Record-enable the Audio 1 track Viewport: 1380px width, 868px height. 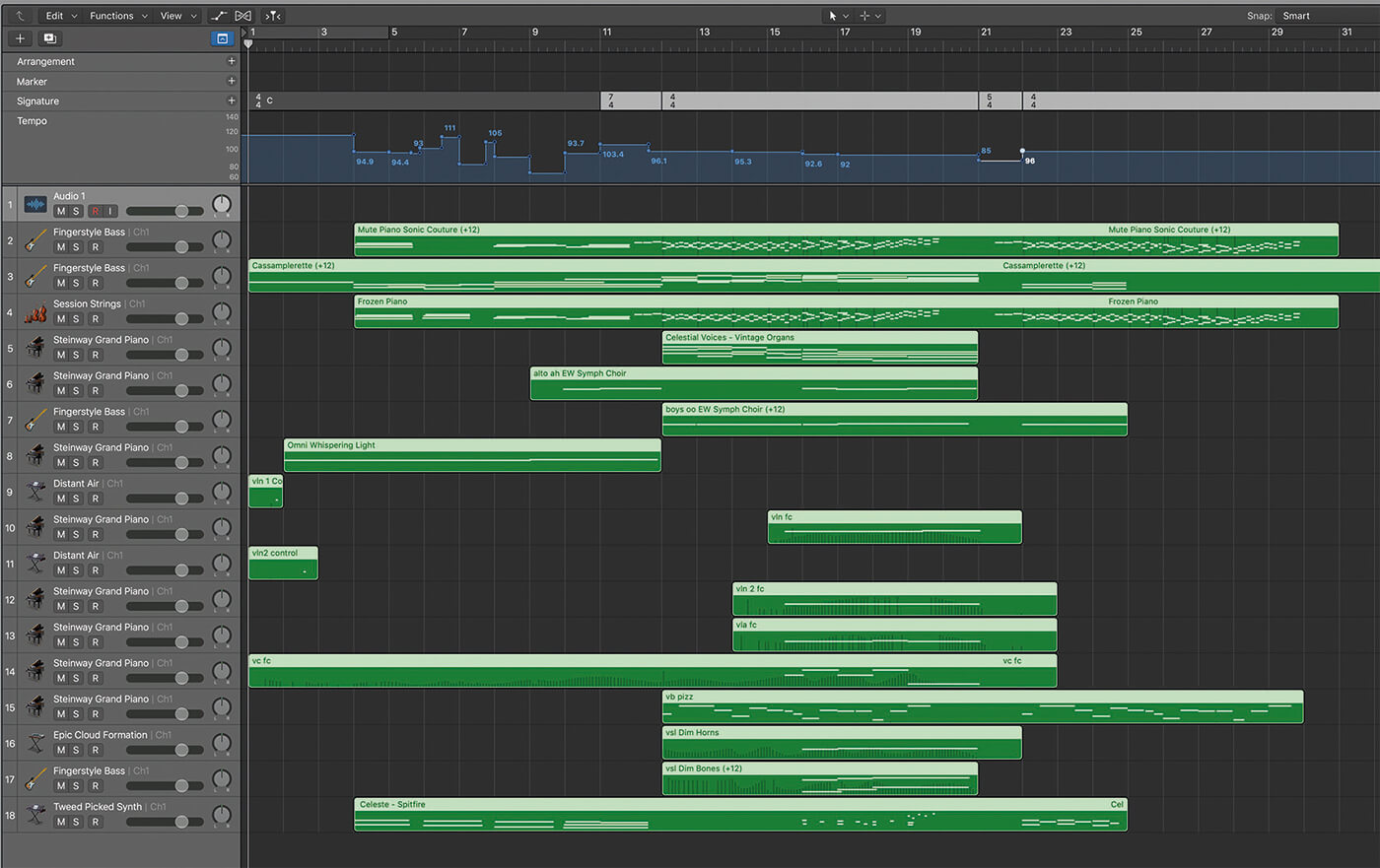(96, 212)
